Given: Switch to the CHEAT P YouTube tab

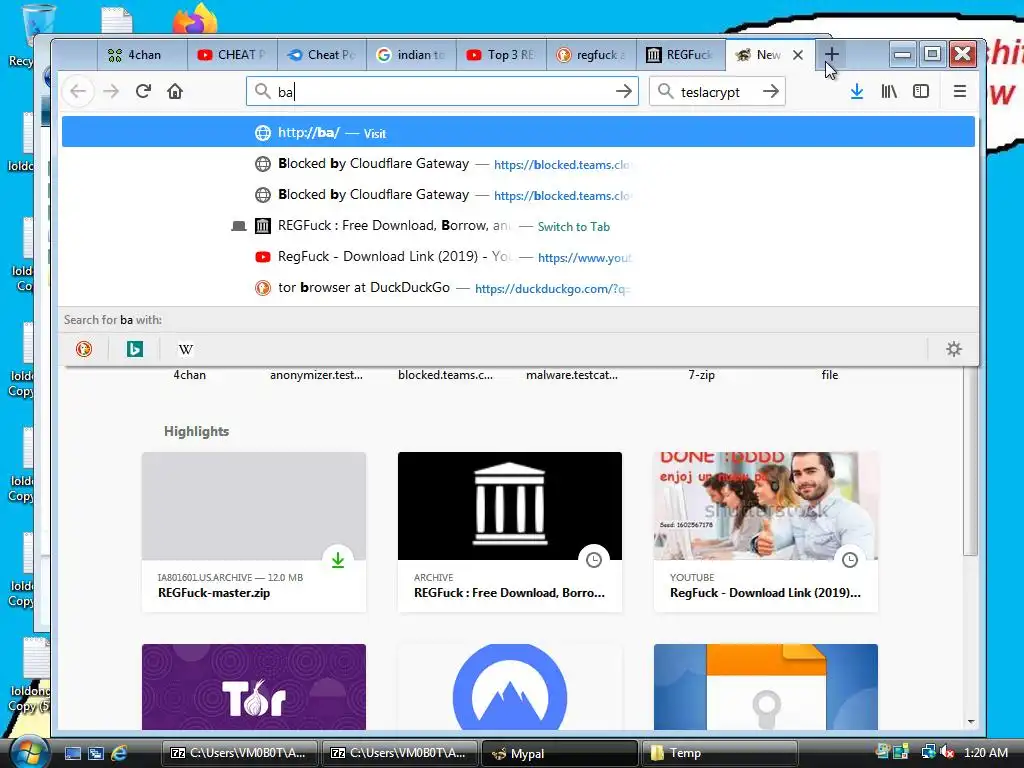Looking at the screenshot, I should point(232,55).
